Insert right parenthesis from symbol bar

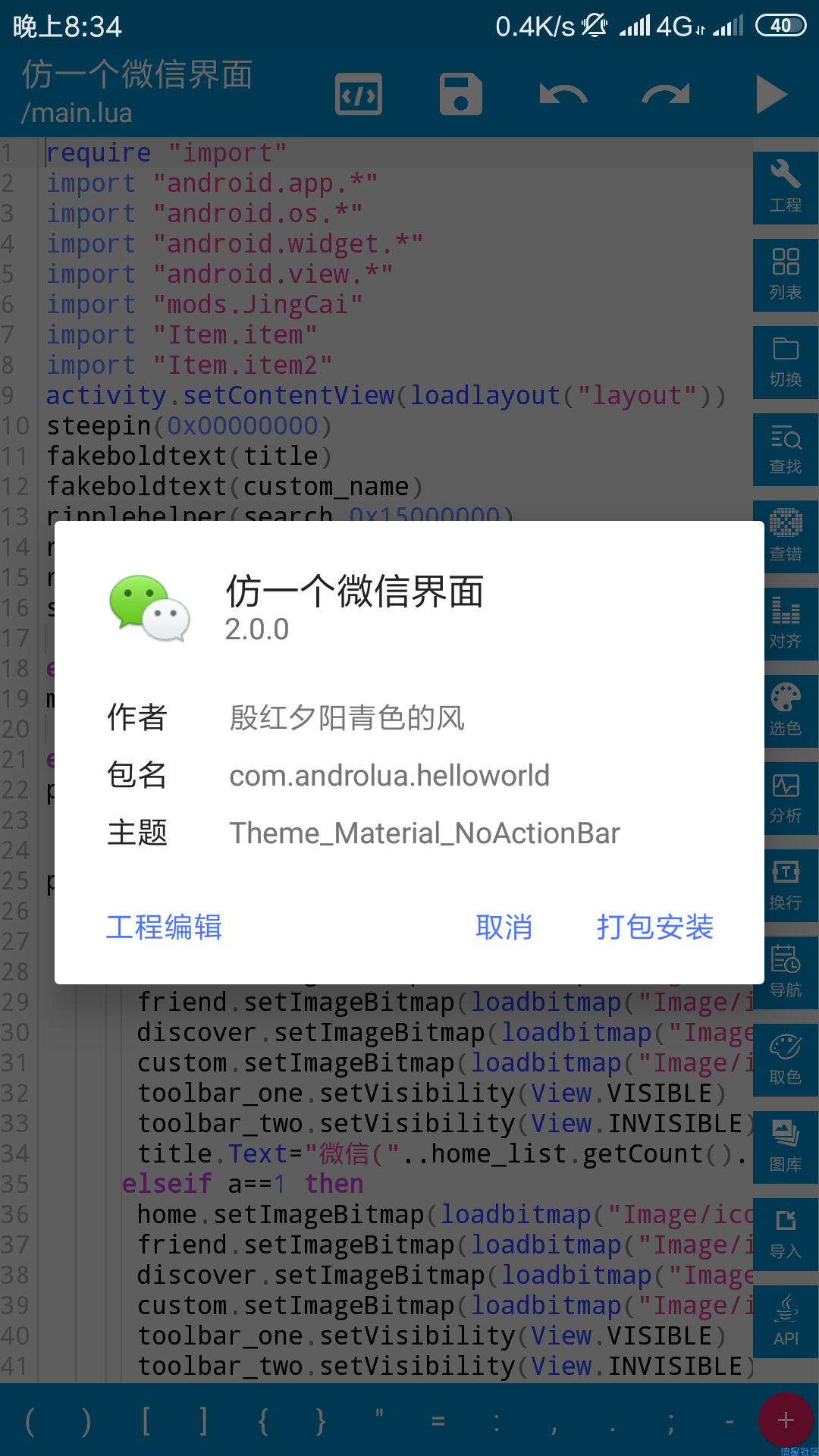pyautogui.click(x=86, y=1420)
